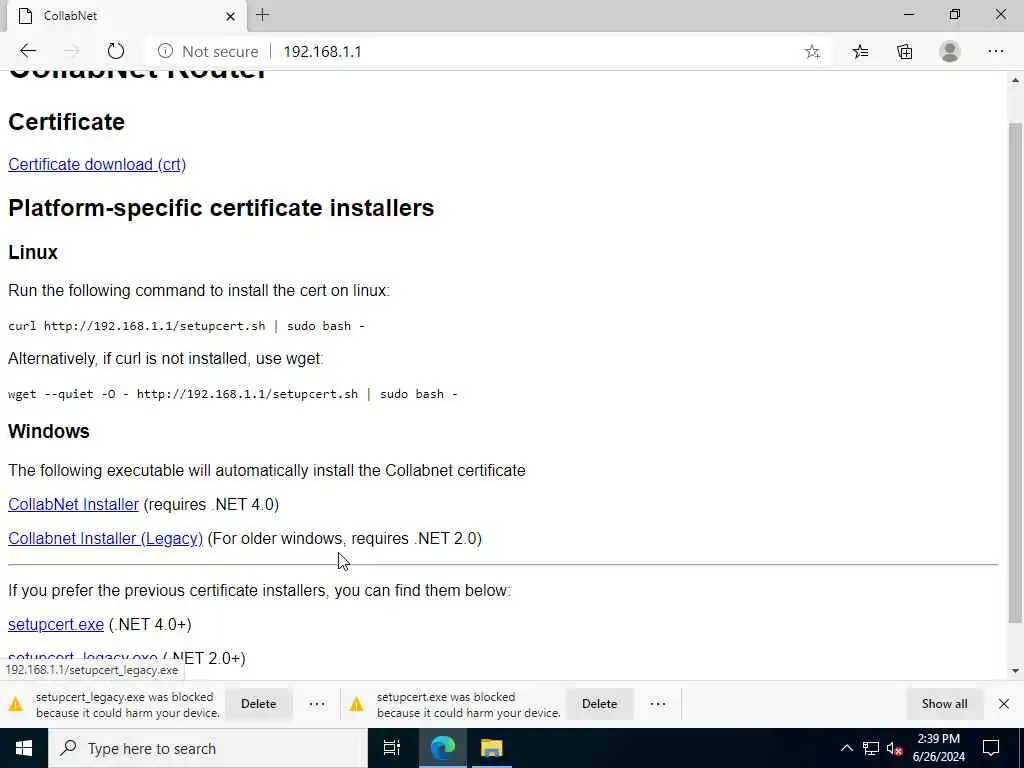Viewport: 1024px width, 768px height.
Task: Show hidden system tray icons
Action: [x=846, y=748]
